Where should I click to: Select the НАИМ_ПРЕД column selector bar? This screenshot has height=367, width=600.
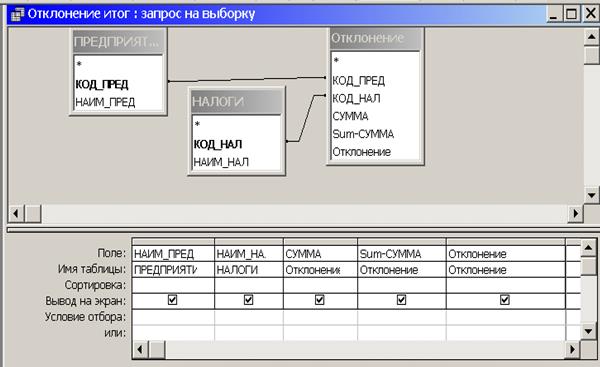pyautogui.click(x=173, y=241)
